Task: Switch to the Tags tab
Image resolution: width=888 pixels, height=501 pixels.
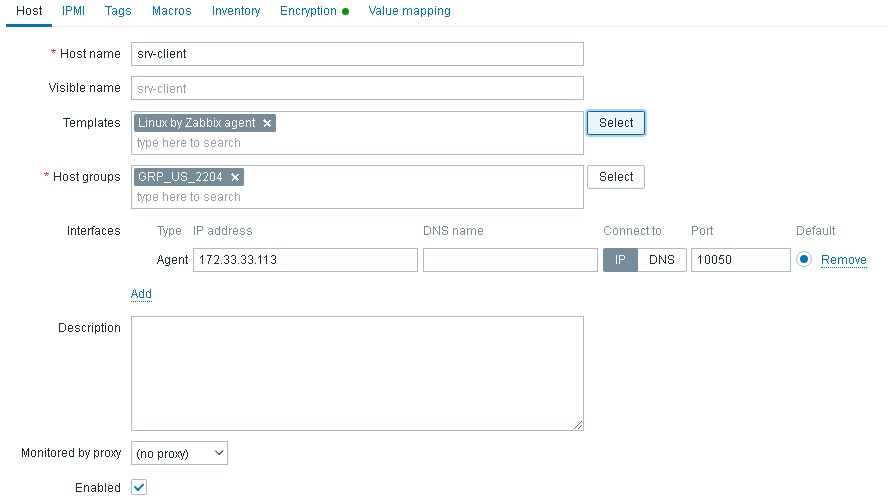Action: [x=118, y=11]
